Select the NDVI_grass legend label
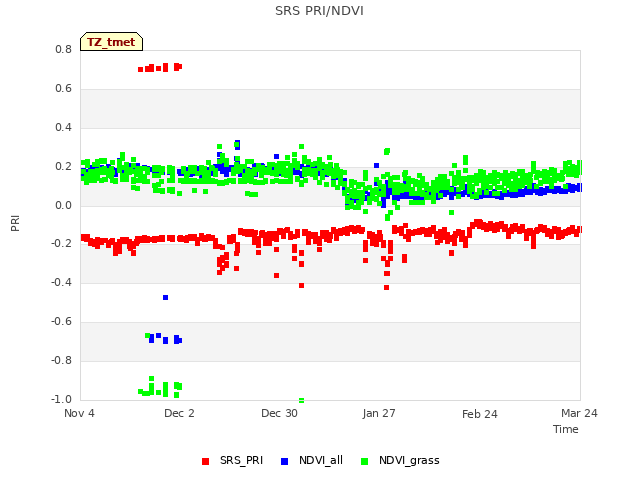The image size is (640, 480). (409, 460)
